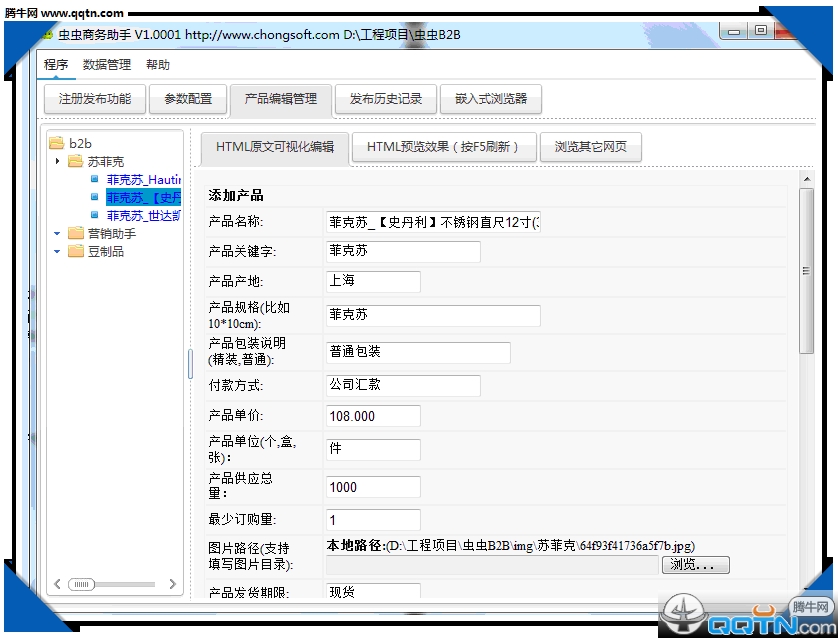The width and height of the screenshot is (838, 638).
Task: Click the 豆制品 folder icon
Action: (75, 251)
